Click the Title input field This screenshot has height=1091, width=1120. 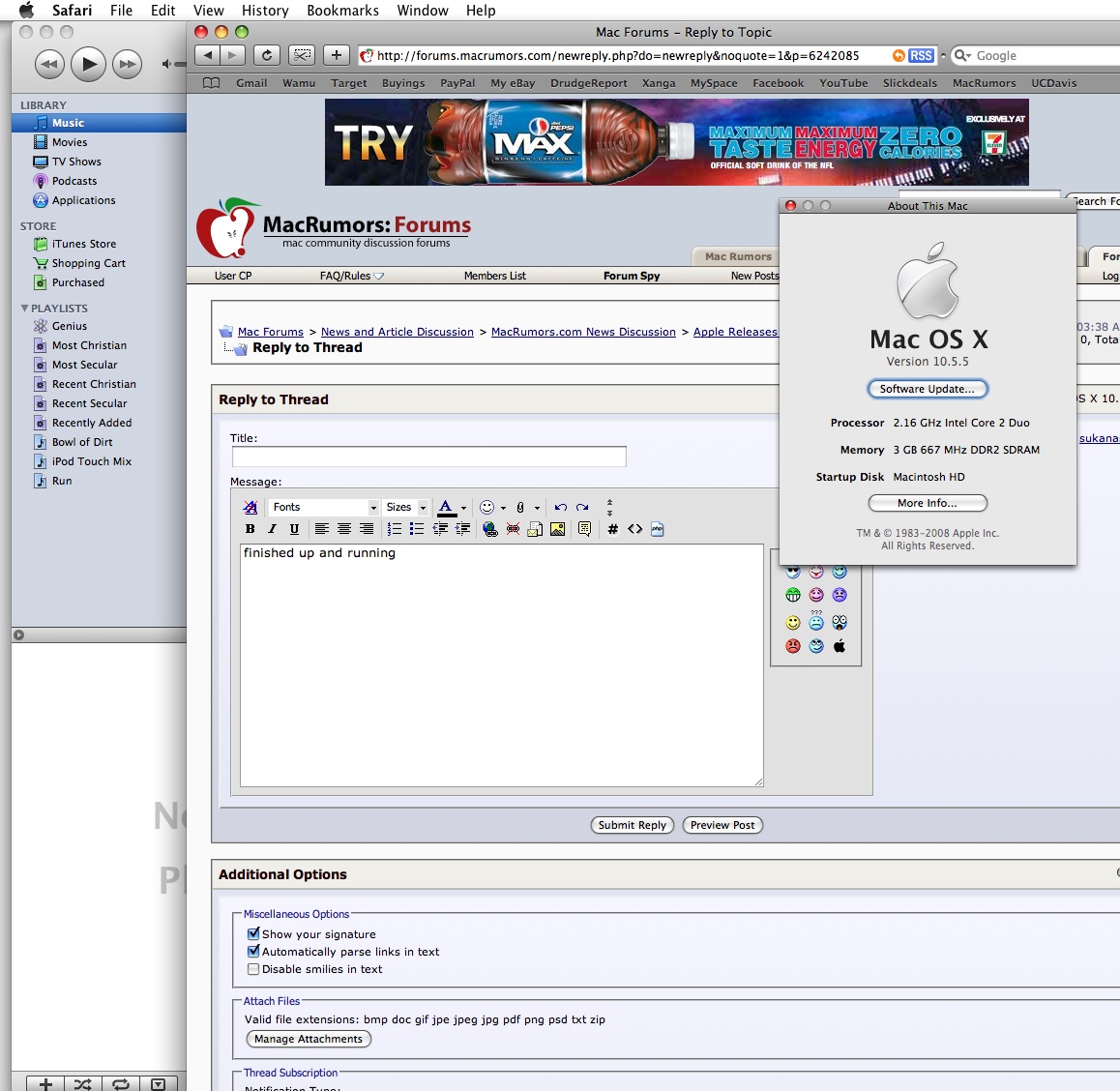(x=428, y=457)
